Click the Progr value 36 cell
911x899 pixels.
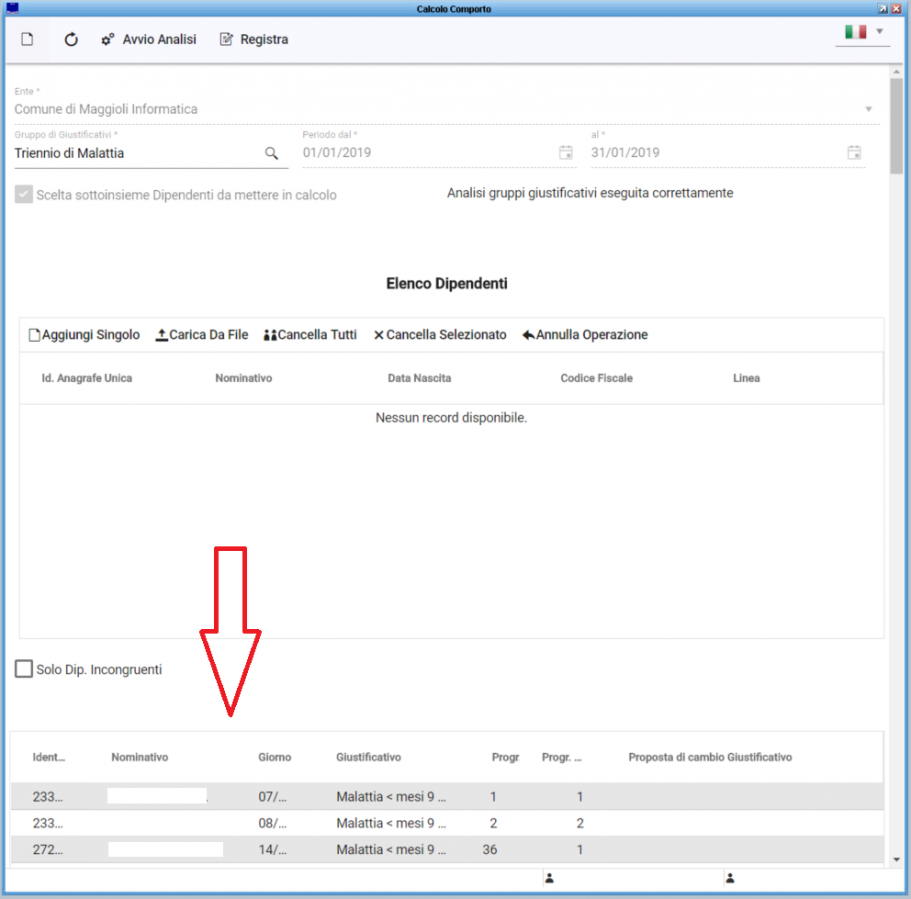point(490,850)
